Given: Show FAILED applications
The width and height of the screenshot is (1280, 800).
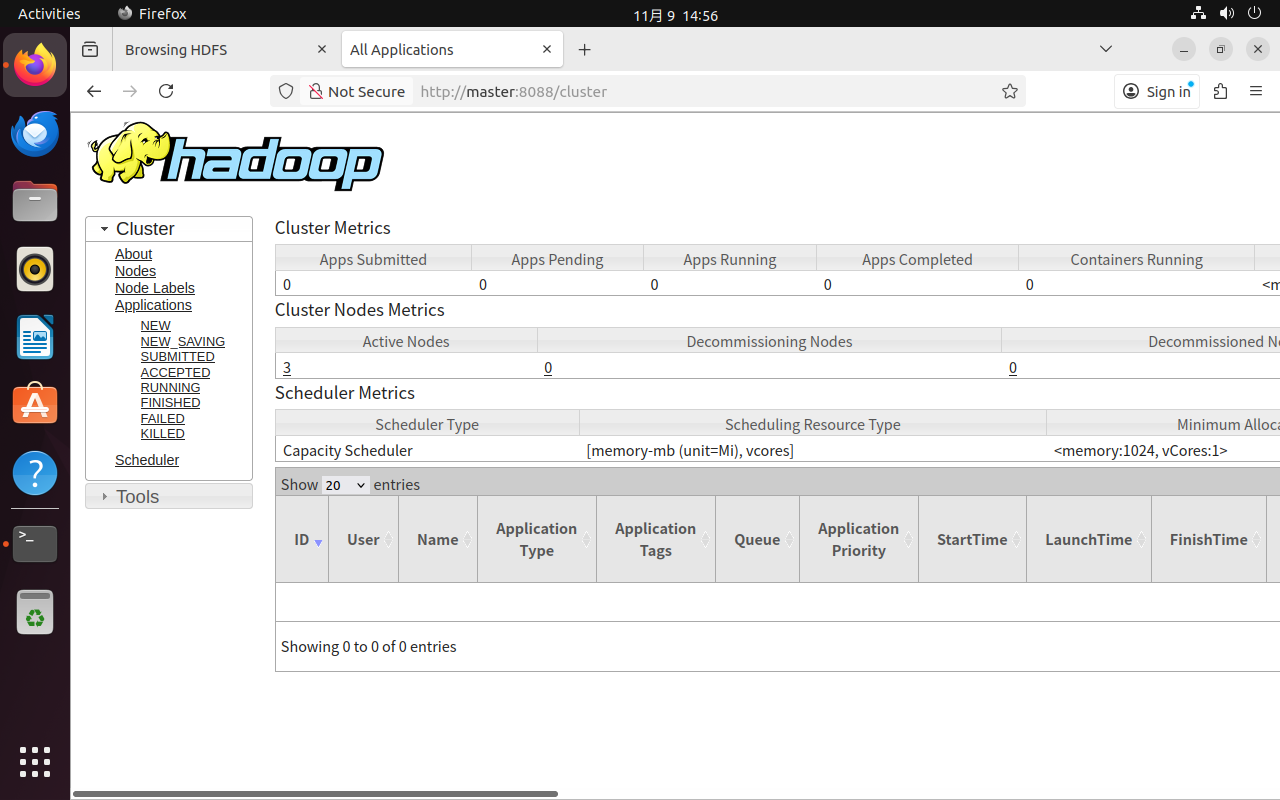Looking at the screenshot, I should 162,418.
